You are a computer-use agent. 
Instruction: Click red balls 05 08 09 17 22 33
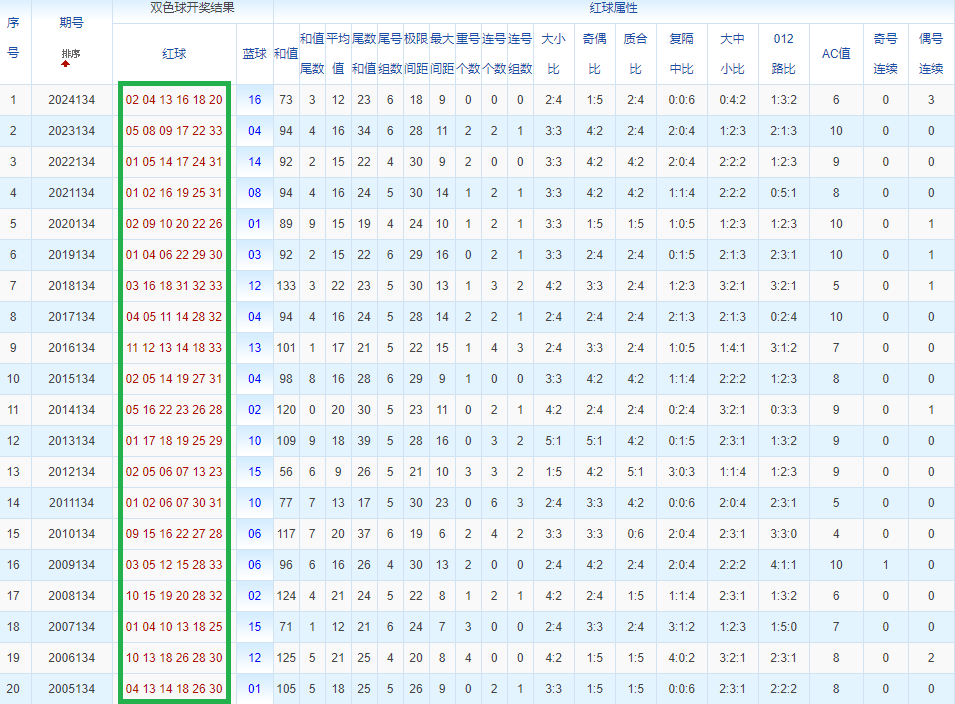pos(174,131)
